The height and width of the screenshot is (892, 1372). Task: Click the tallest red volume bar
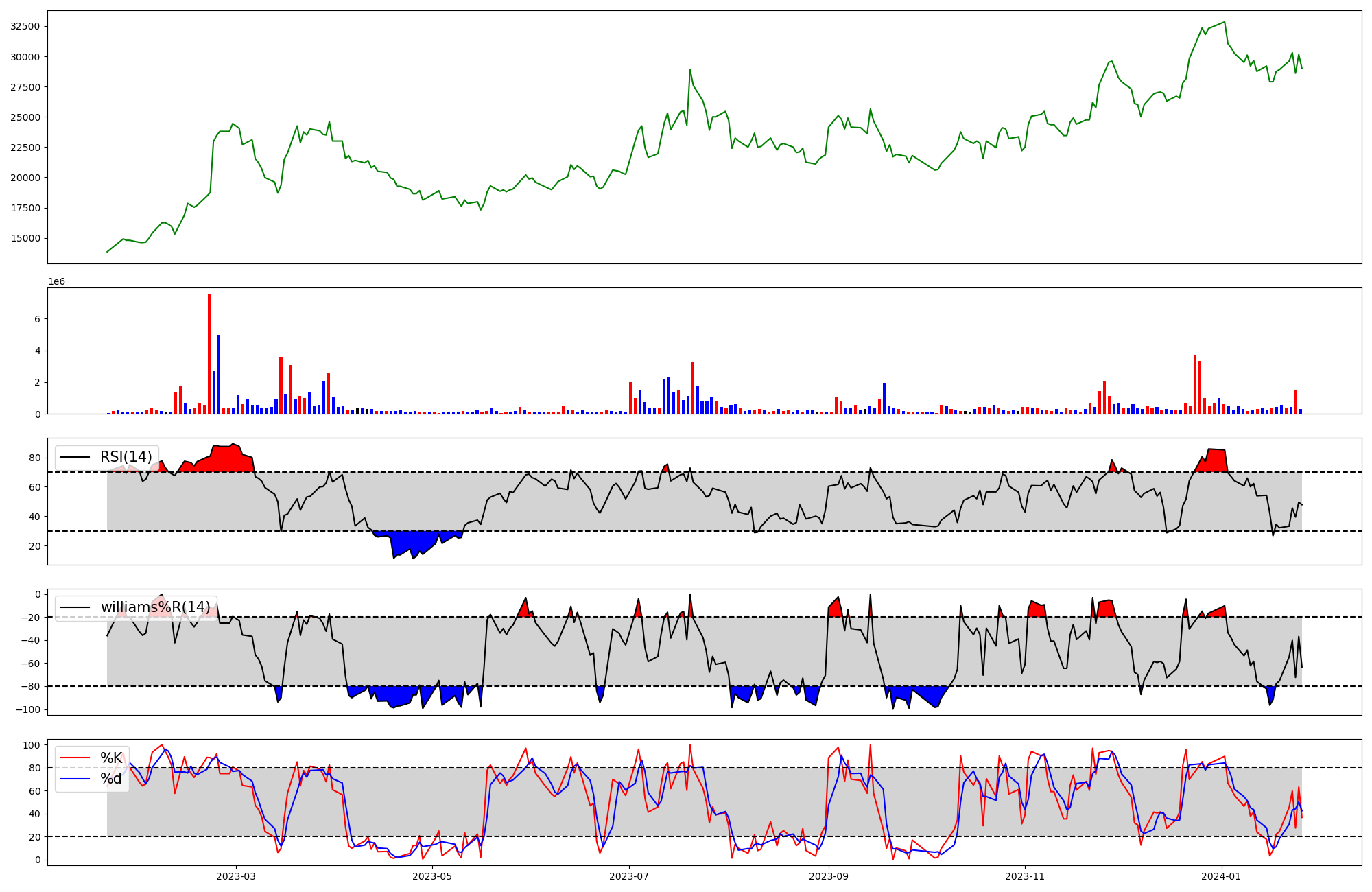(x=209, y=353)
